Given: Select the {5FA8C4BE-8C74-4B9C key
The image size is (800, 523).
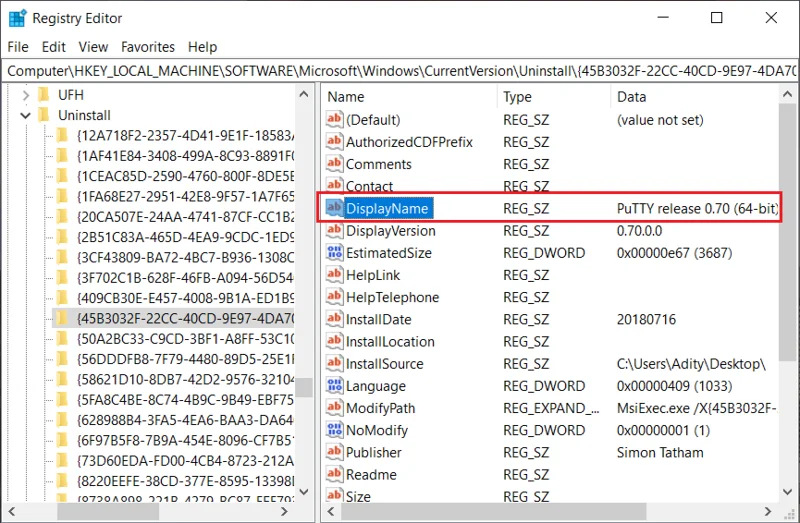Looking at the screenshot, I should pos(185,400).
